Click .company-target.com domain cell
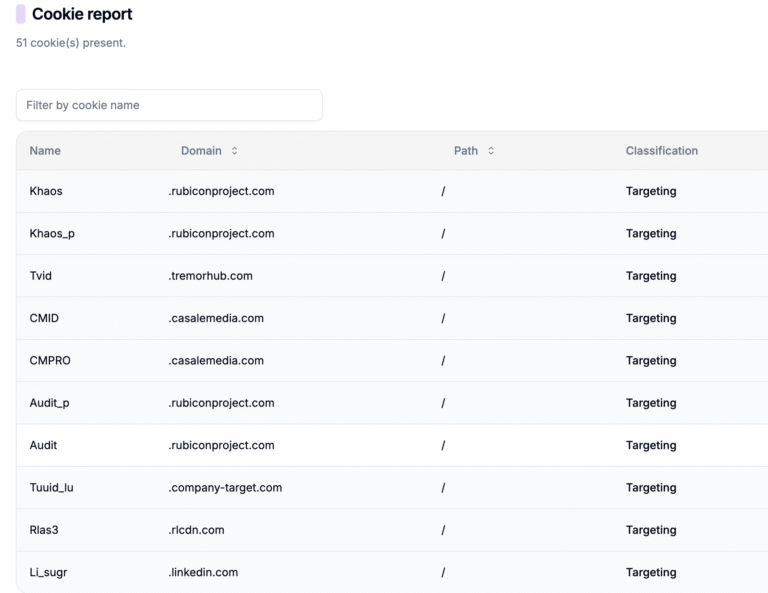The height and width of the screenshot is (593, 768). coord(225,488)
